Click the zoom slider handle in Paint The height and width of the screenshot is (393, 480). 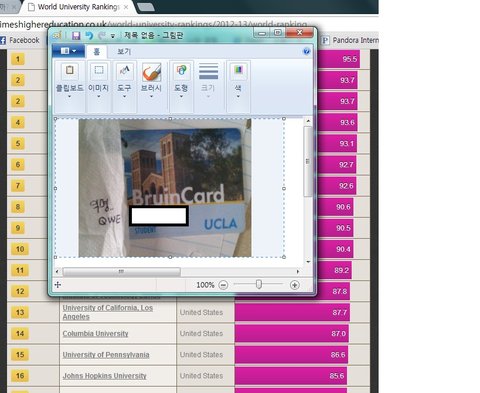click(x=259, y=285)
